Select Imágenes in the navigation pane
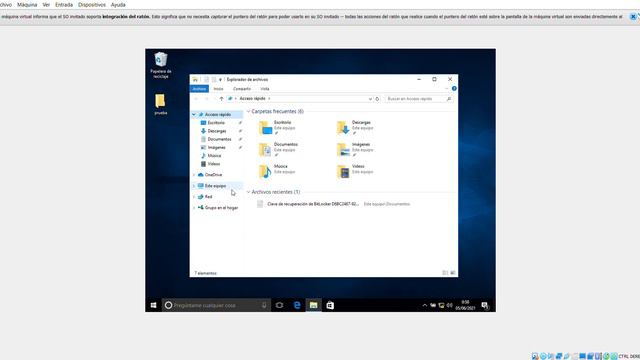The width and height of the screenshot is (640, 360). pyautogui.click(x=216, y=147)
